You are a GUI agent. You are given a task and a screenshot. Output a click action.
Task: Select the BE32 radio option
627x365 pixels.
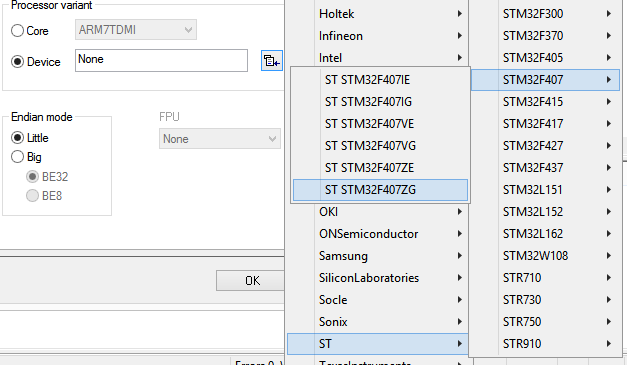32,176
